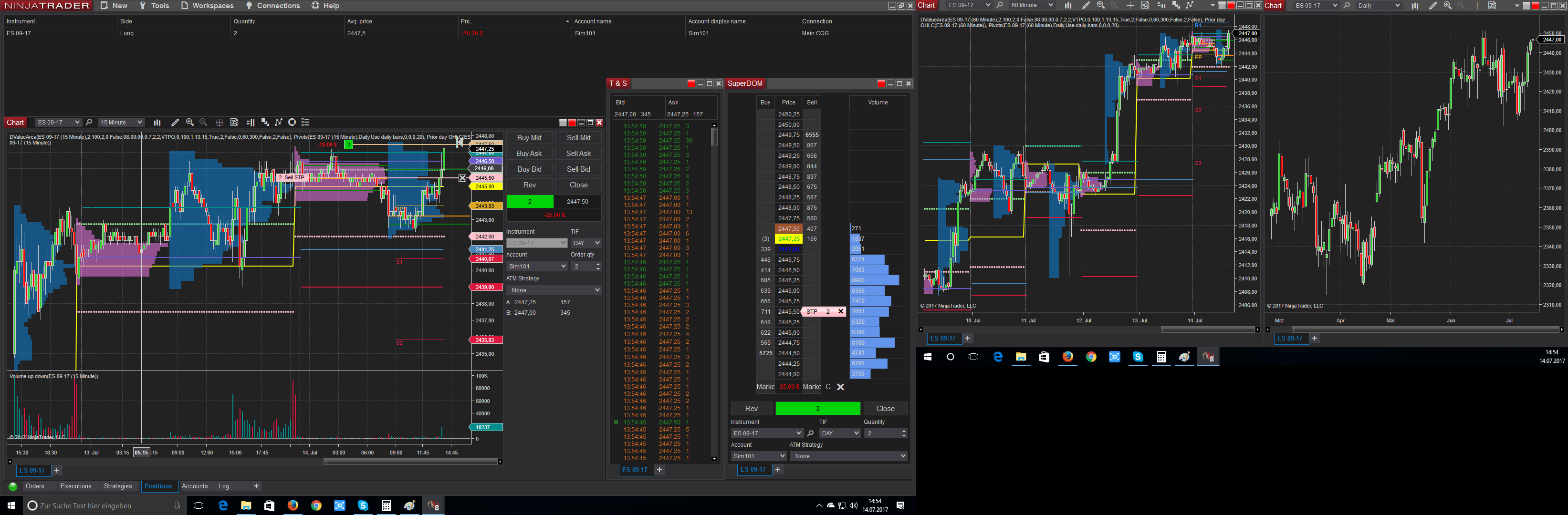1568x515 pixels.
Task: Click Rev button in SuperDOM
Action: (752, 409)
